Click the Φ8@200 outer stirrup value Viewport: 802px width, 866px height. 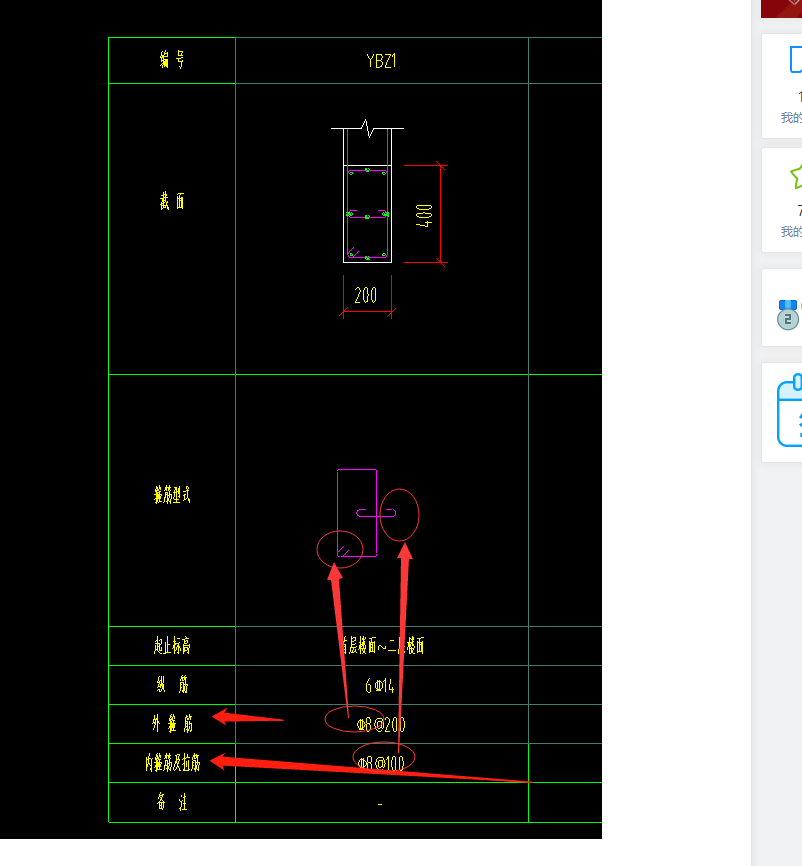point(381,724)
